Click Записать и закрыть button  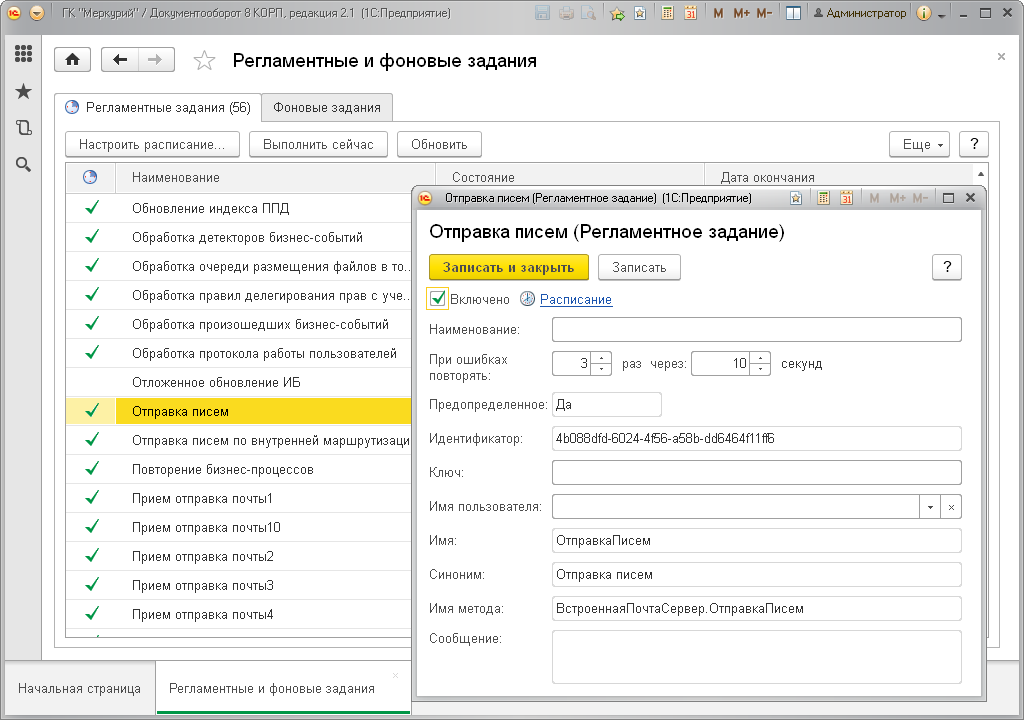508,267
